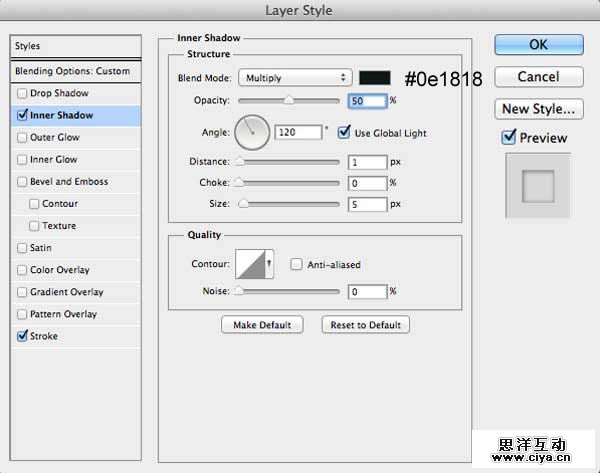The height and width of the screenshot is (473, 600).
Task: Select Outer Glow in styles list
Action: pos(55,138)
